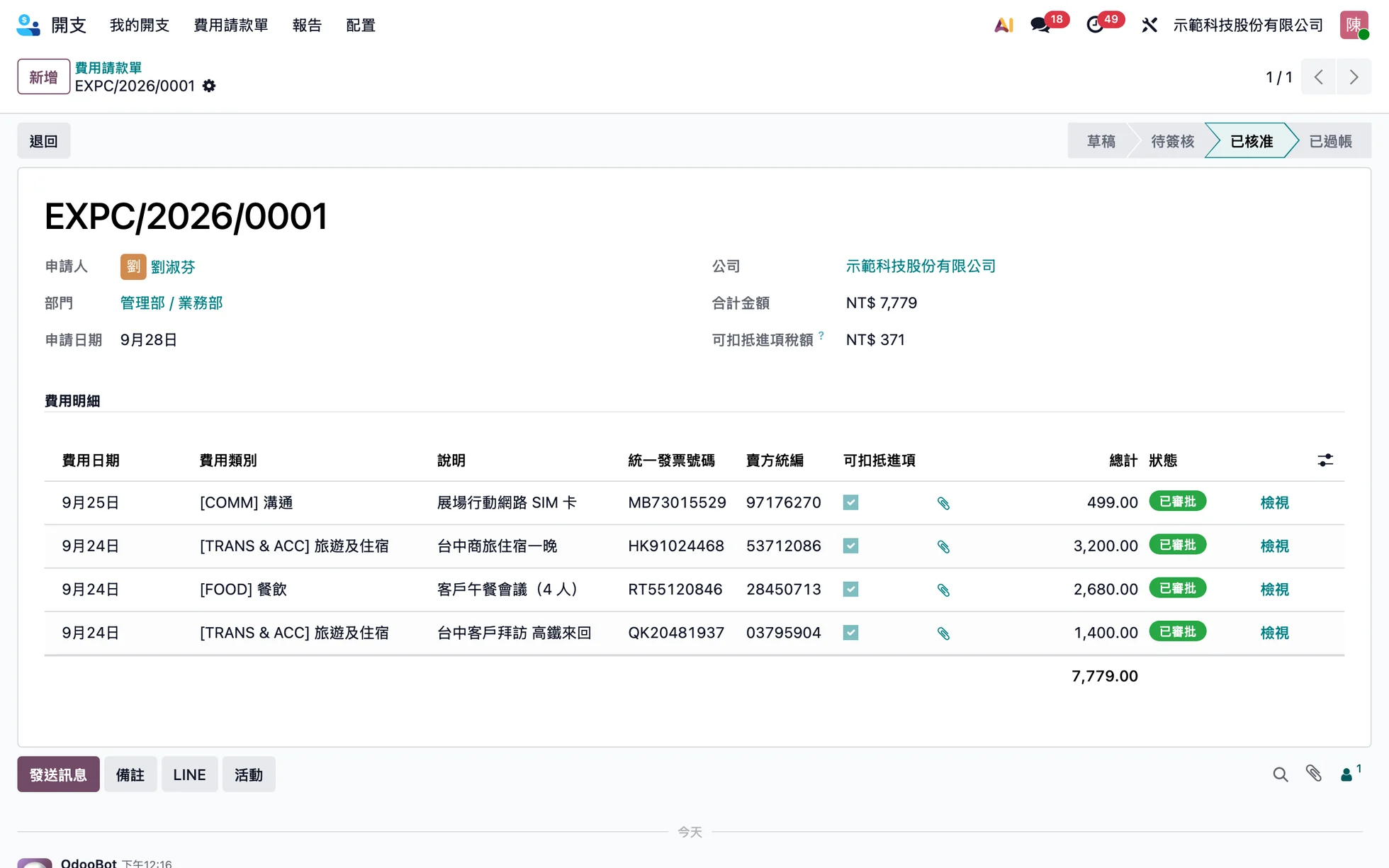Open the activities clock icon with 49 badge
Image resolution: width=1389 pixels, height=868 pixels.
(1095, 25)
